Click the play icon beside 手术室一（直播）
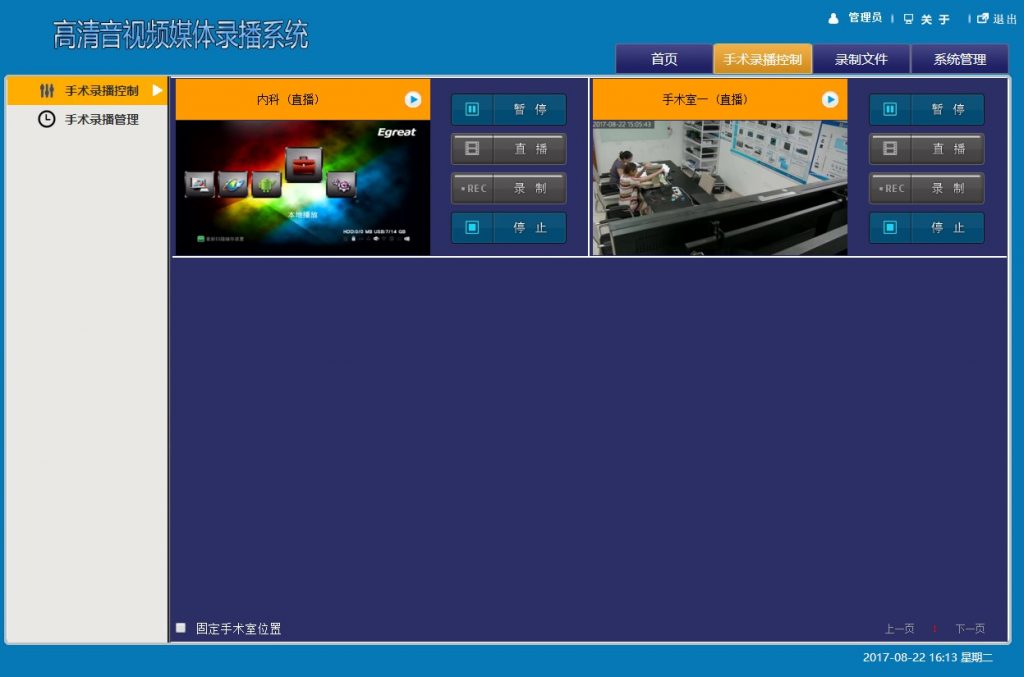1024x677 pixels. [x=830, y=99]
